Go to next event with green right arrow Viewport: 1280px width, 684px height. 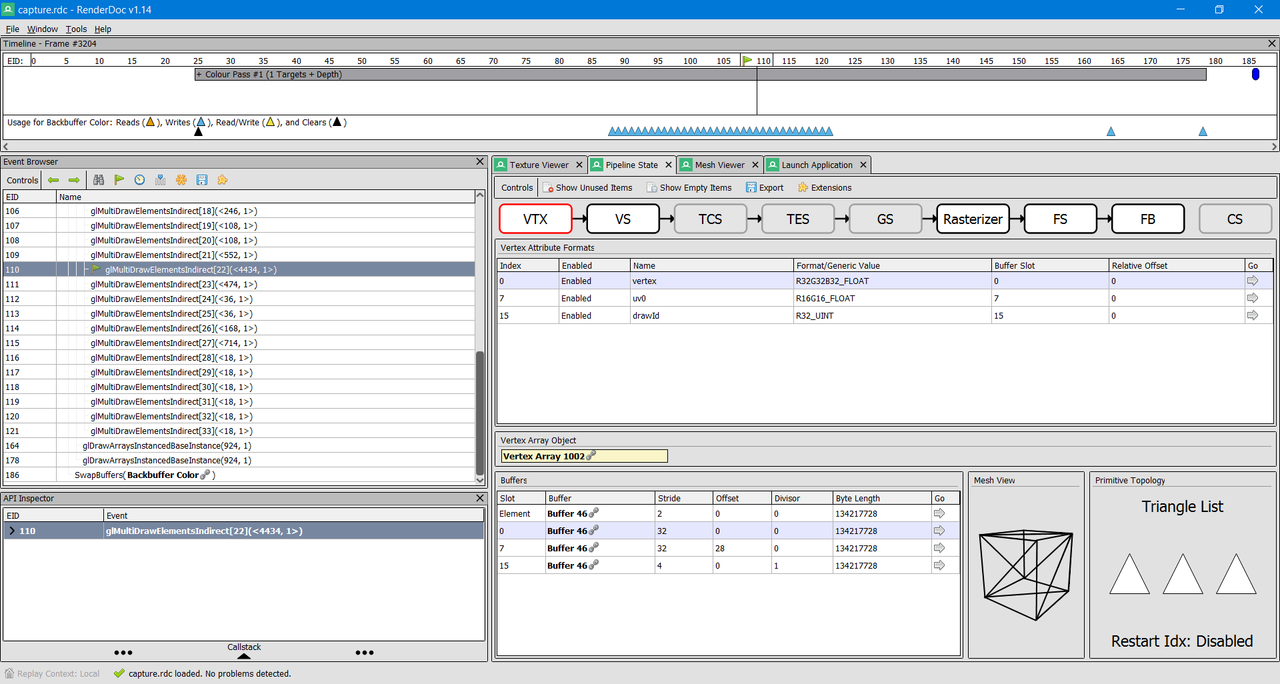tap(74, 180)
